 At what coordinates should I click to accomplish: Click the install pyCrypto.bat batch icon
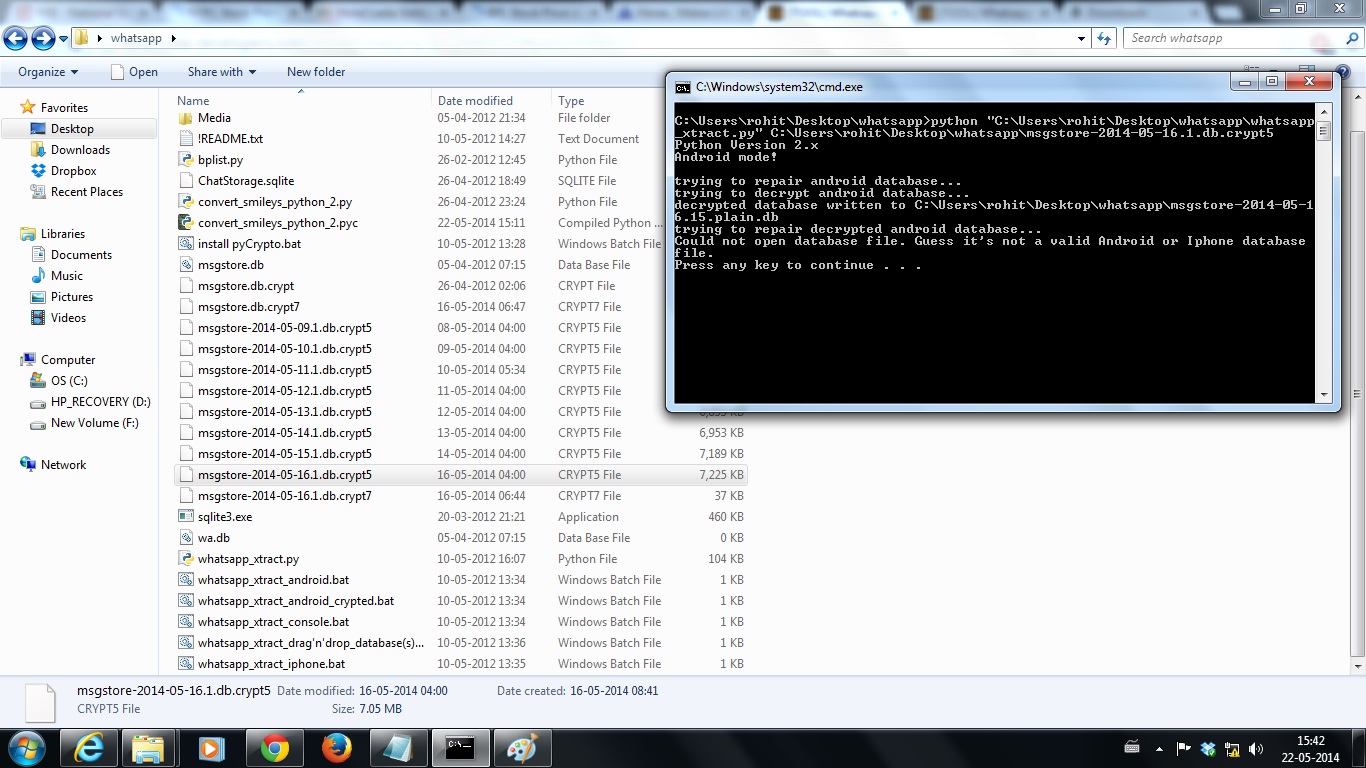[x=185, y=244]
